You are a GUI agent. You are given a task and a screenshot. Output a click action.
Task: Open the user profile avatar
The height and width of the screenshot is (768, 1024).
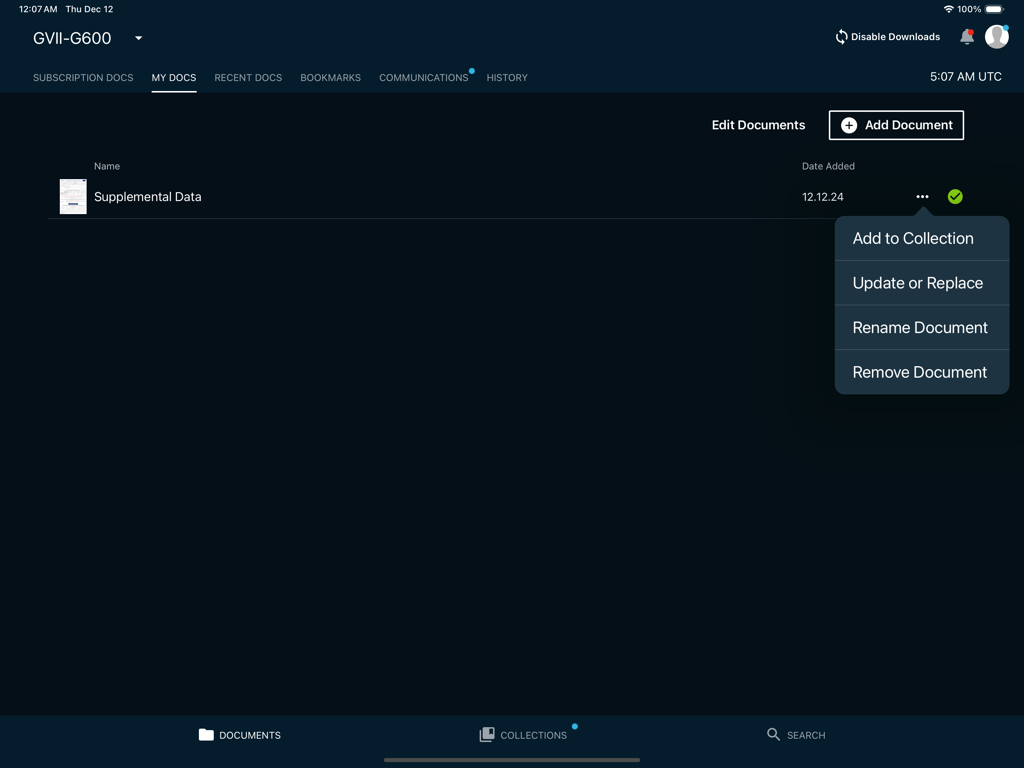(x=997, y=36)
